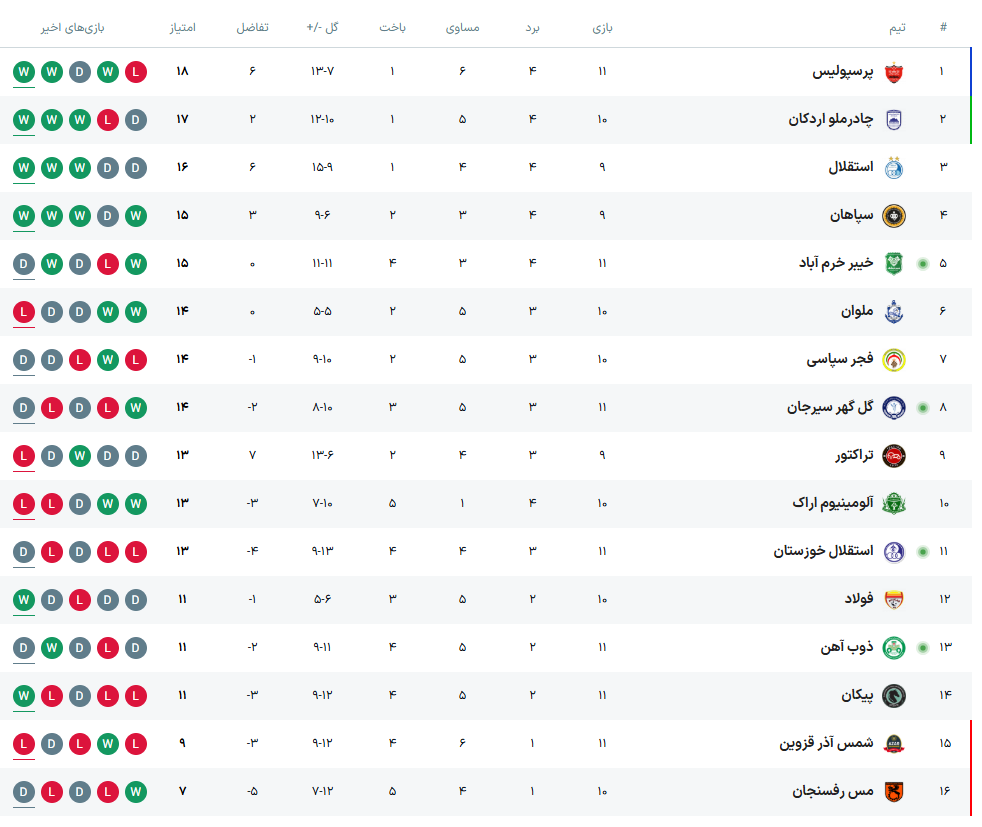This screenshot has height=827, width=982.
Task: Click the Foolad team crest
Action: [893, 600]
